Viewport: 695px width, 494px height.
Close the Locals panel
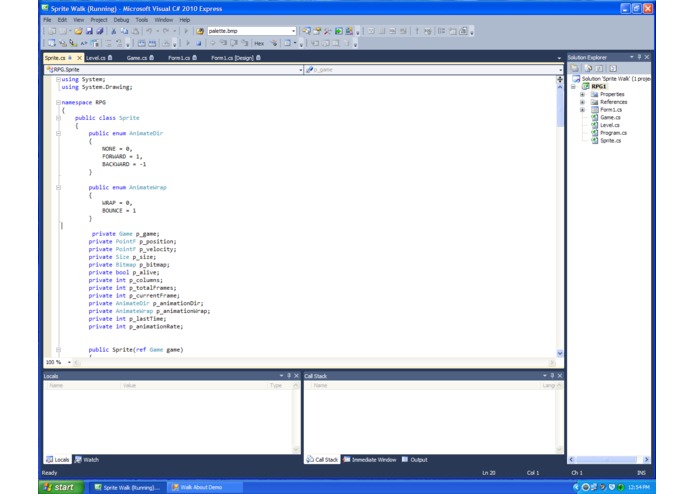coord(297,376)
